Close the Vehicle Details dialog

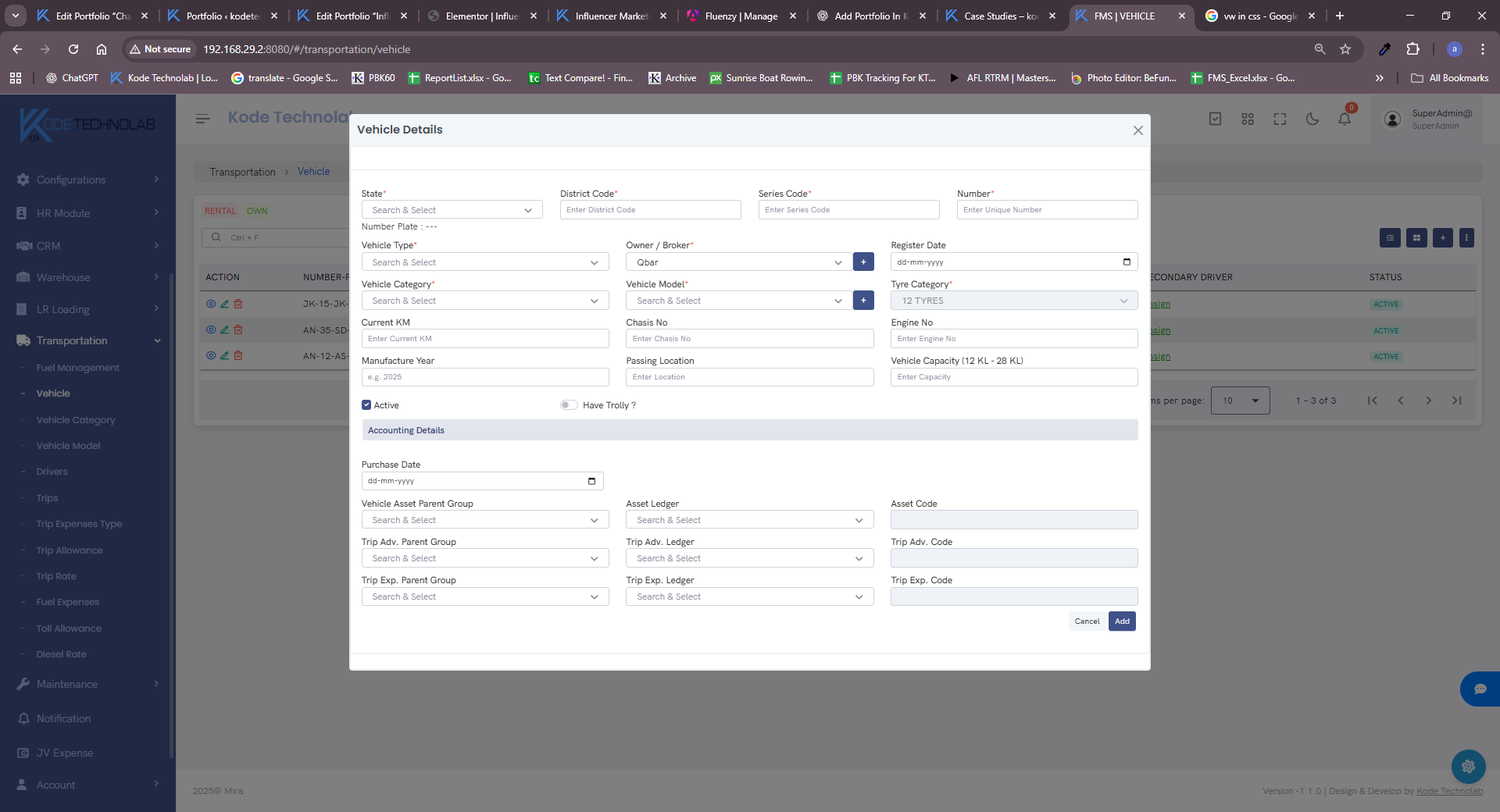[1137, 130]
